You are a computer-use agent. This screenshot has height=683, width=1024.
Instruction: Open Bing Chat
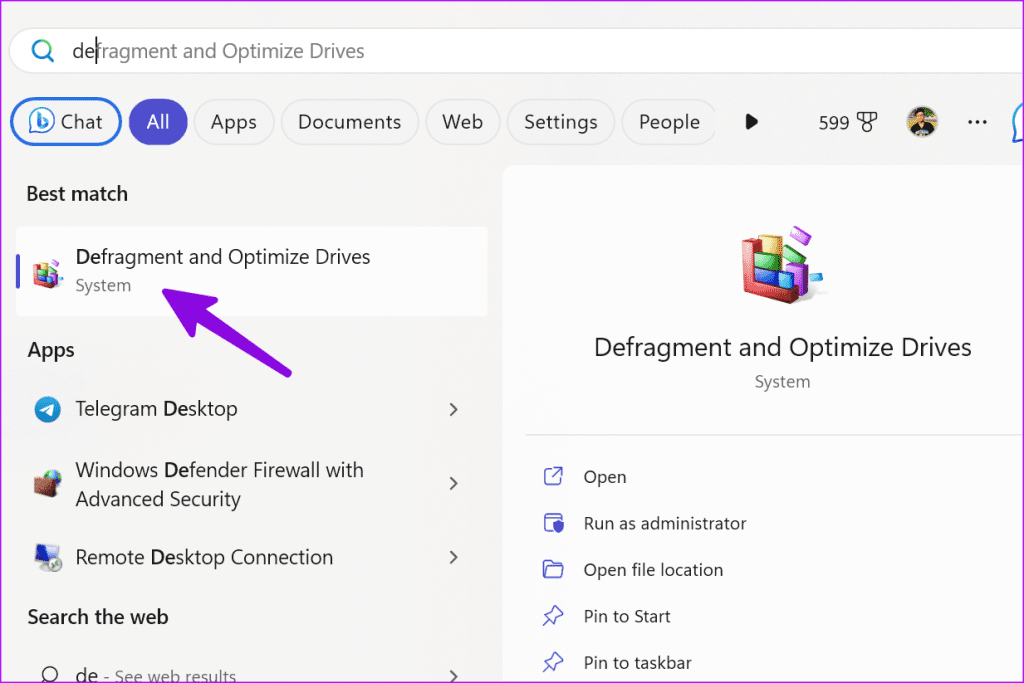click(65, 121)
